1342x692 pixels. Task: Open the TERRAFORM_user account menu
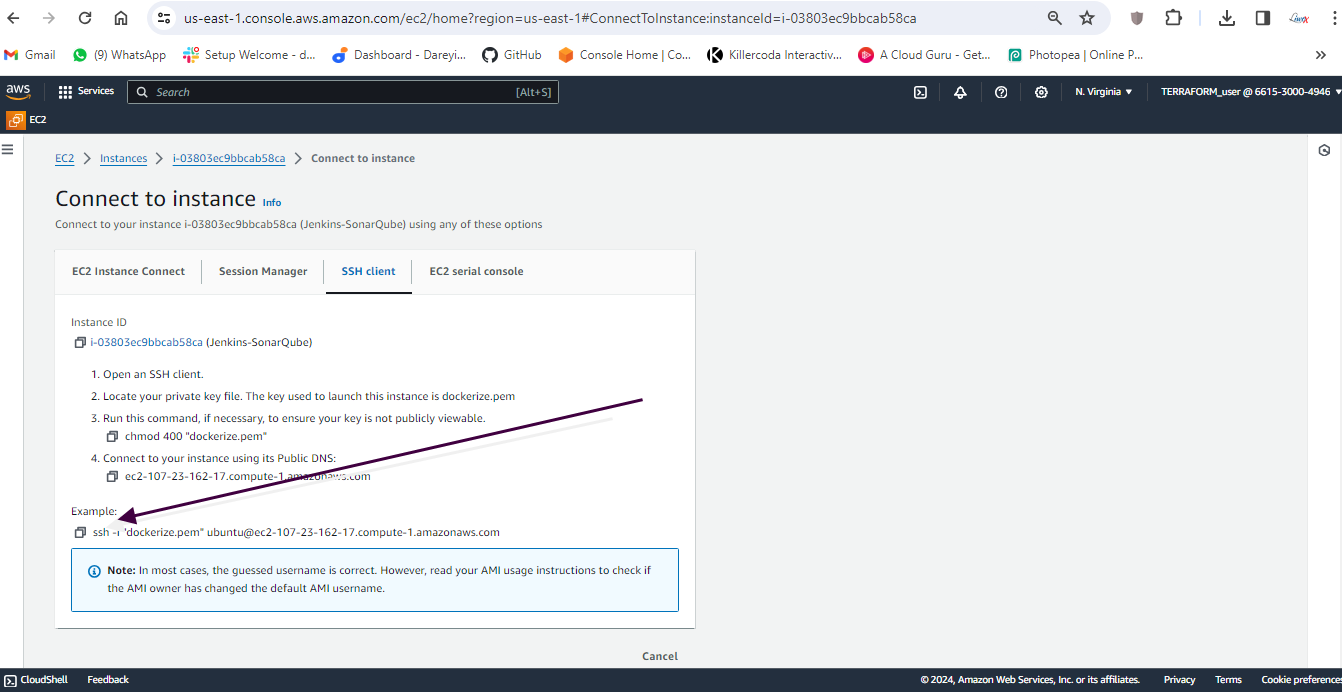[1250, 92]
